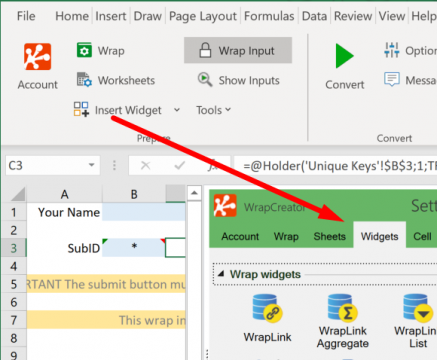Click the formula bar cancel X
The width and height of the screenshot is (437, 360).
pos(145,165)
